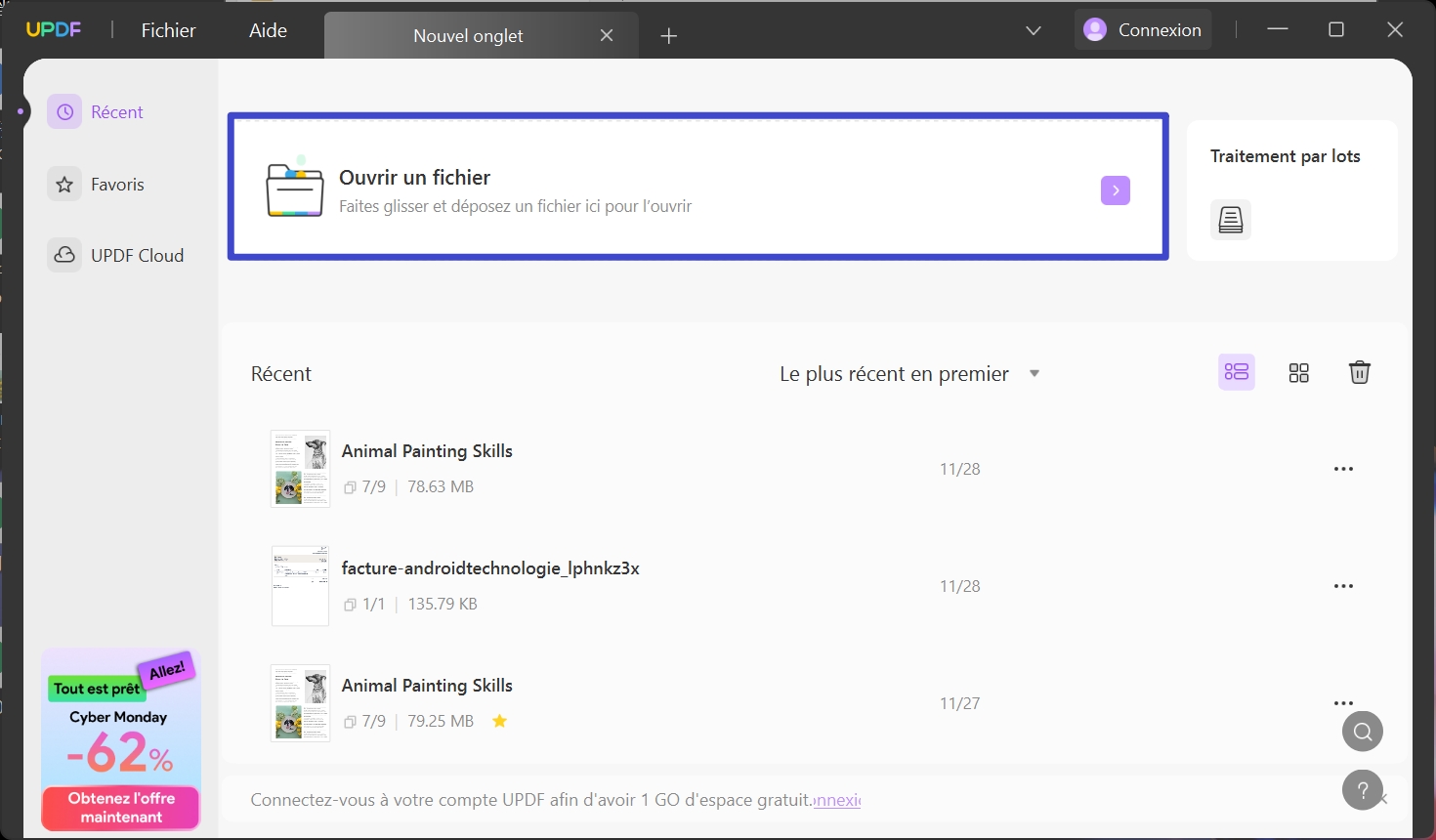This screenshot has height=840, width=1436.
Task: Click the Traitement par lots title
Action: pos(1285,156)
